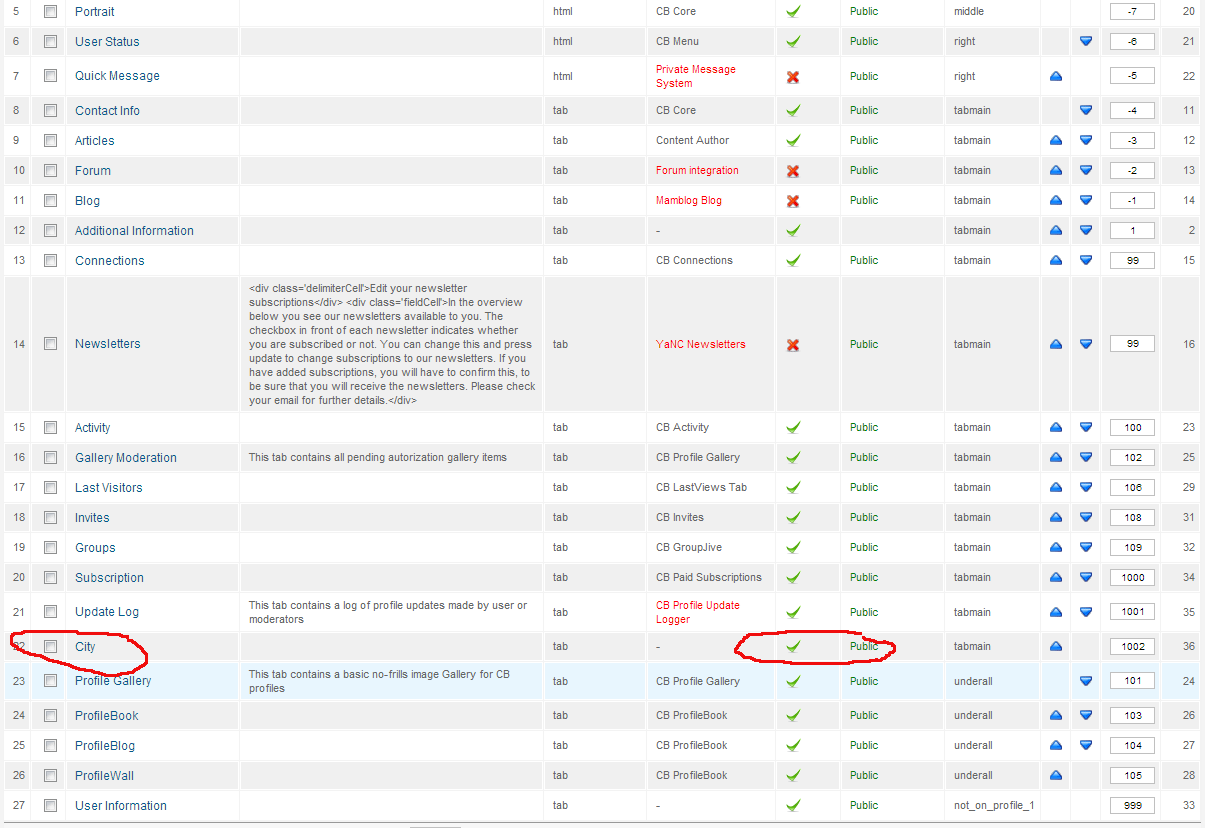
Task: Move Invites row up
Action: coord(1056,518)
